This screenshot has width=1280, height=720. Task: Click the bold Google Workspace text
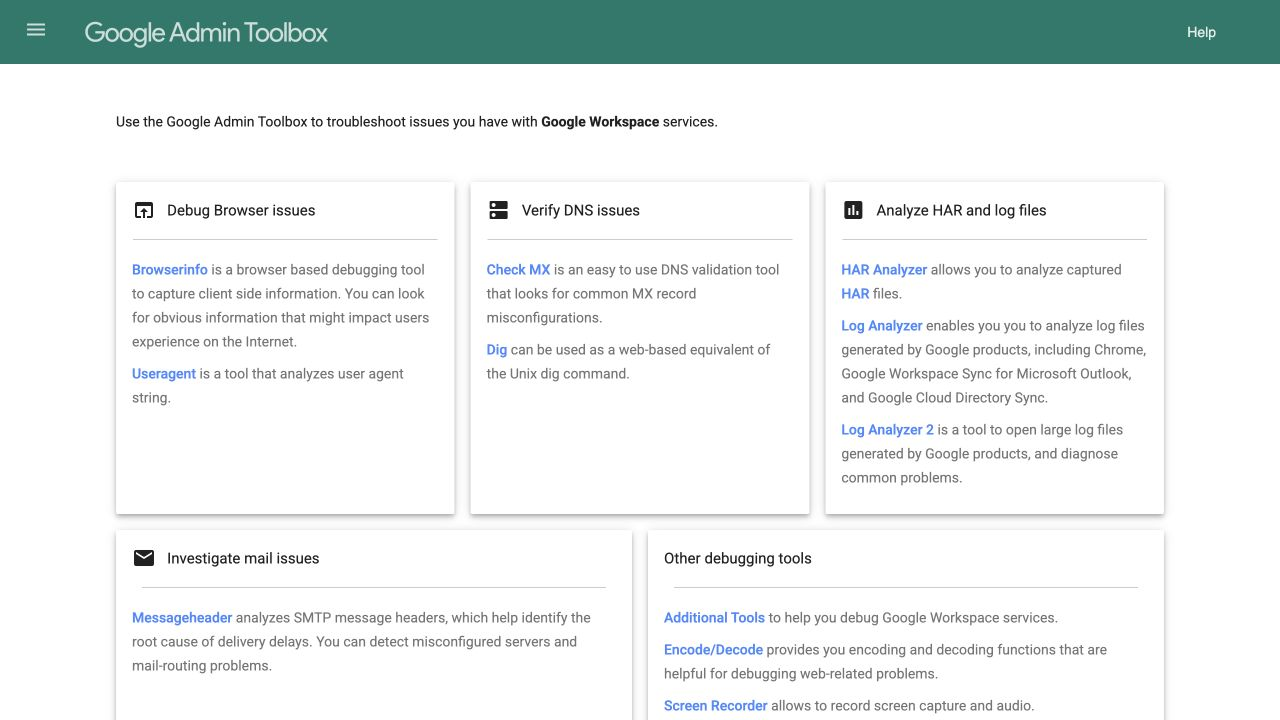point(600,122)
